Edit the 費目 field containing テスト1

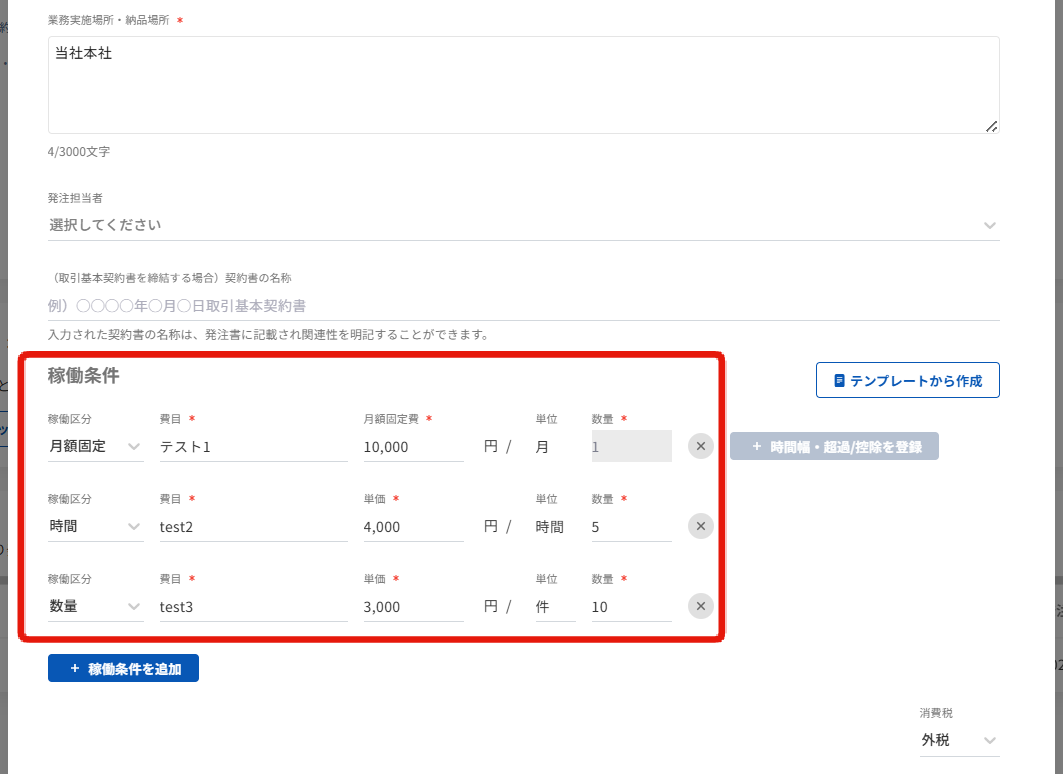pyautogui.click(x=253, y=447)
